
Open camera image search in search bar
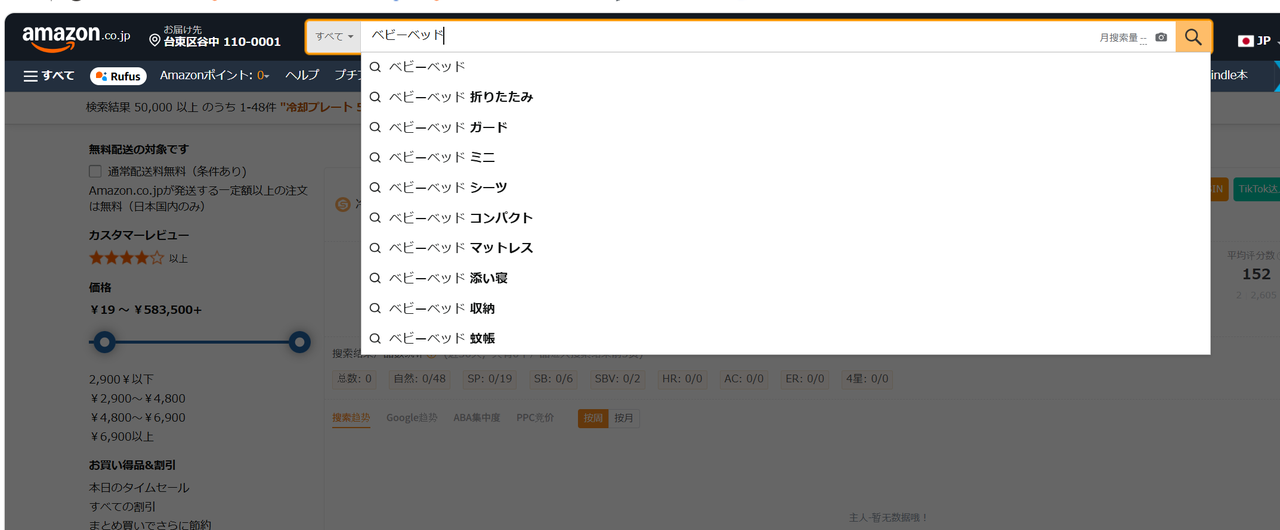tap(1161, 37)
